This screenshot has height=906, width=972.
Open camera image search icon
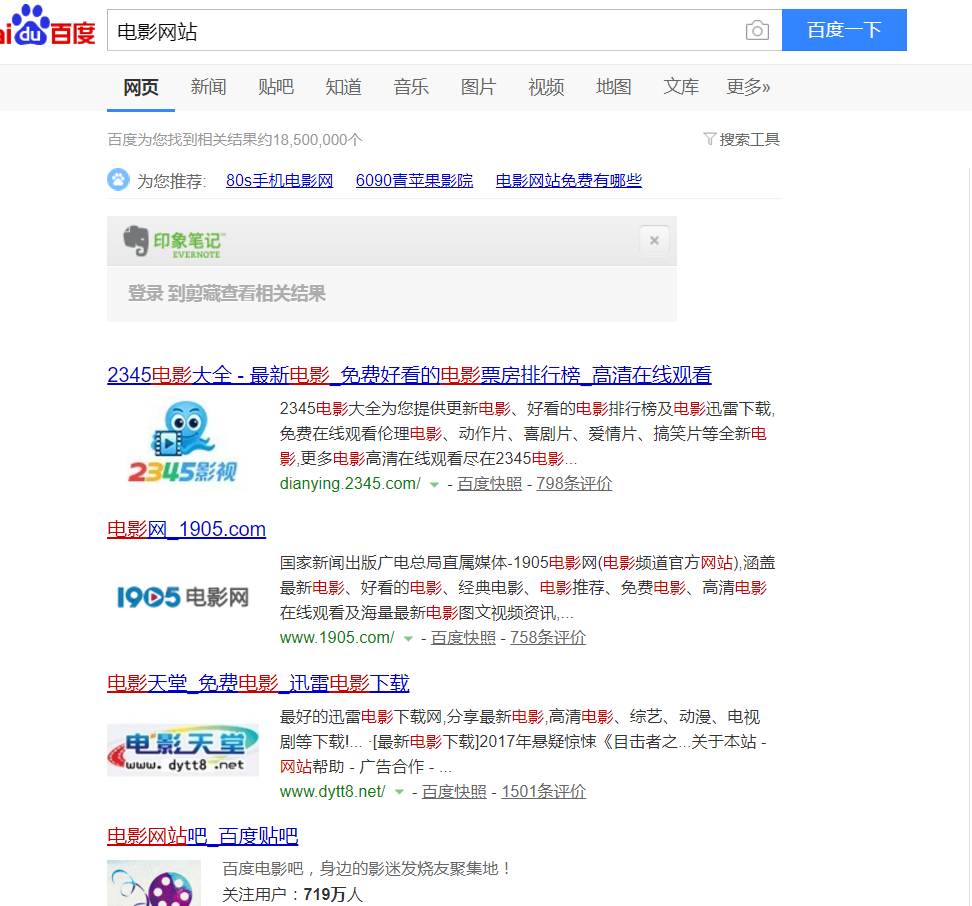click(x=757, y=30)
